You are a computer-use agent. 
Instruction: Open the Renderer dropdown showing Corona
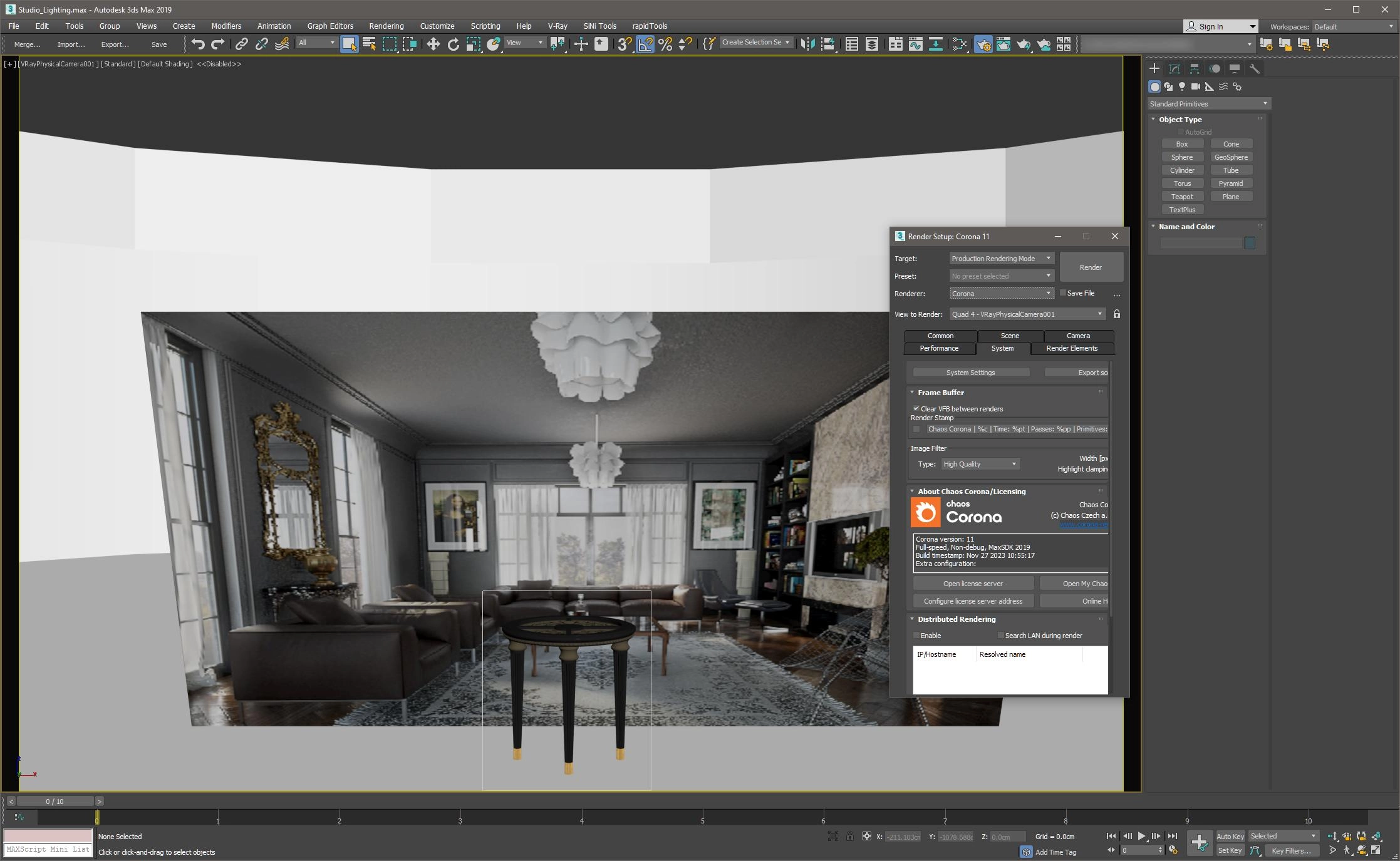[x=1002, y=293]
